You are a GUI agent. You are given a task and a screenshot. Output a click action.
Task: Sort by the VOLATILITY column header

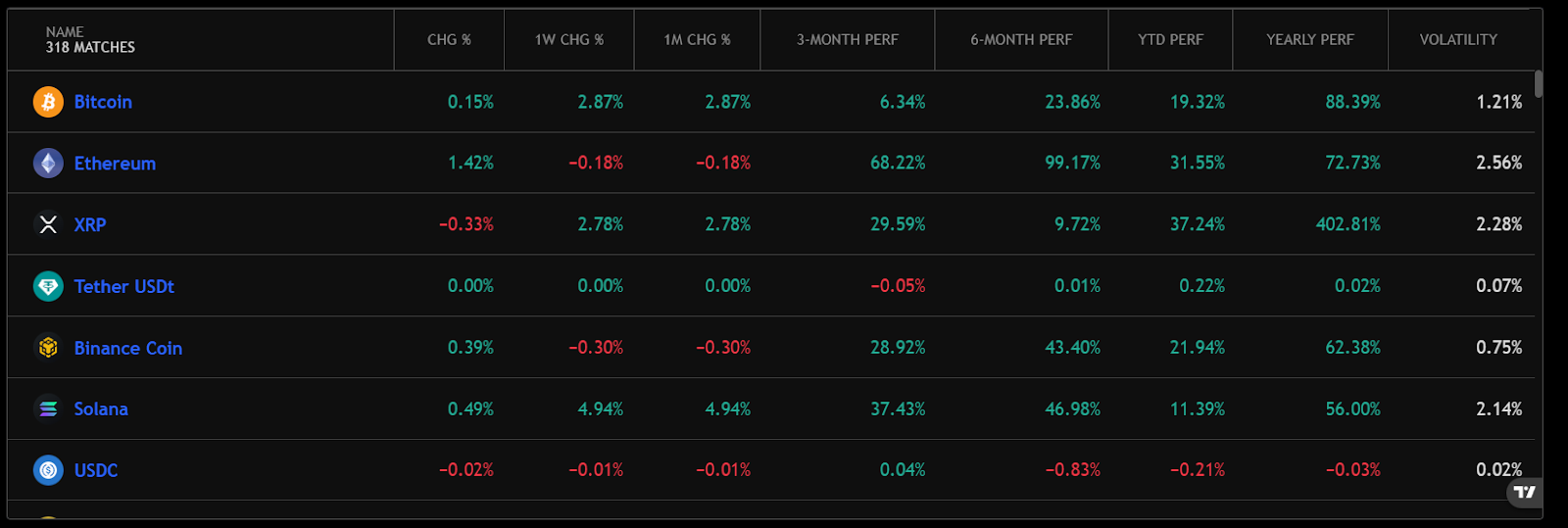pos(1458,40)
